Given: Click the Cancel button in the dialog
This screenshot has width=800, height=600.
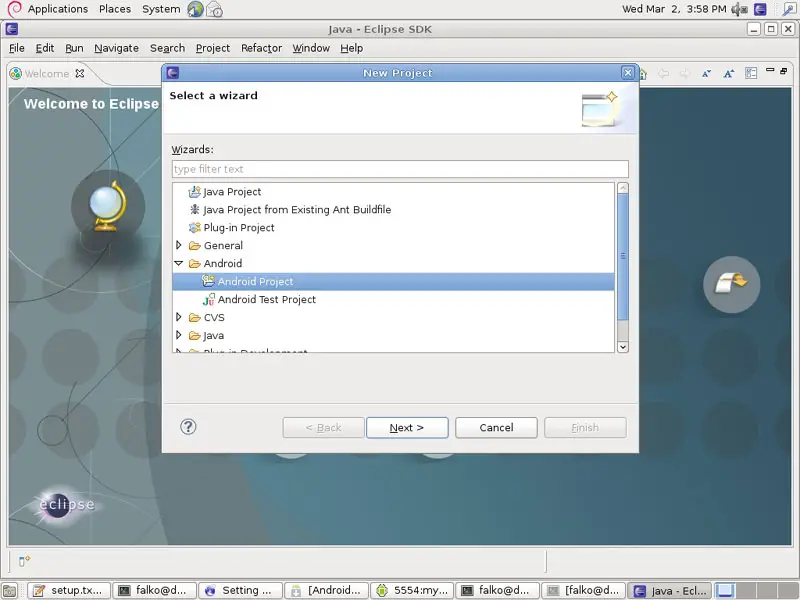Looking at the screenshot, I should coord(496,428).
